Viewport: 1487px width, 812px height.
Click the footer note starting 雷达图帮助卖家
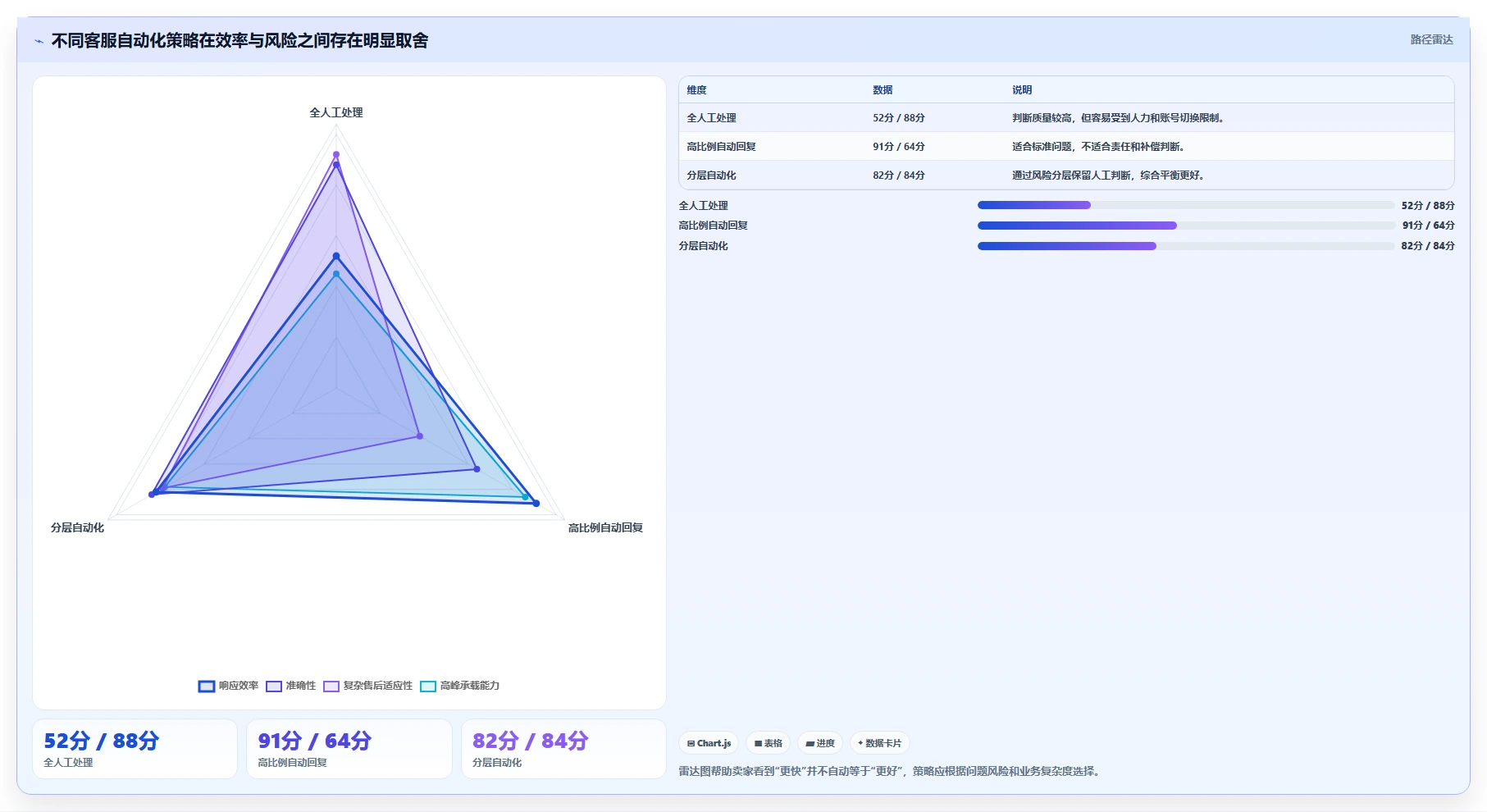coord(891,771)
